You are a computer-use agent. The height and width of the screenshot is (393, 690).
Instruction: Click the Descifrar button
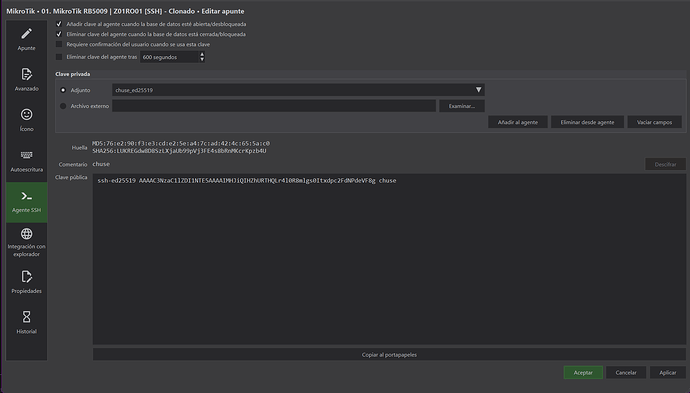pos(665,165)
